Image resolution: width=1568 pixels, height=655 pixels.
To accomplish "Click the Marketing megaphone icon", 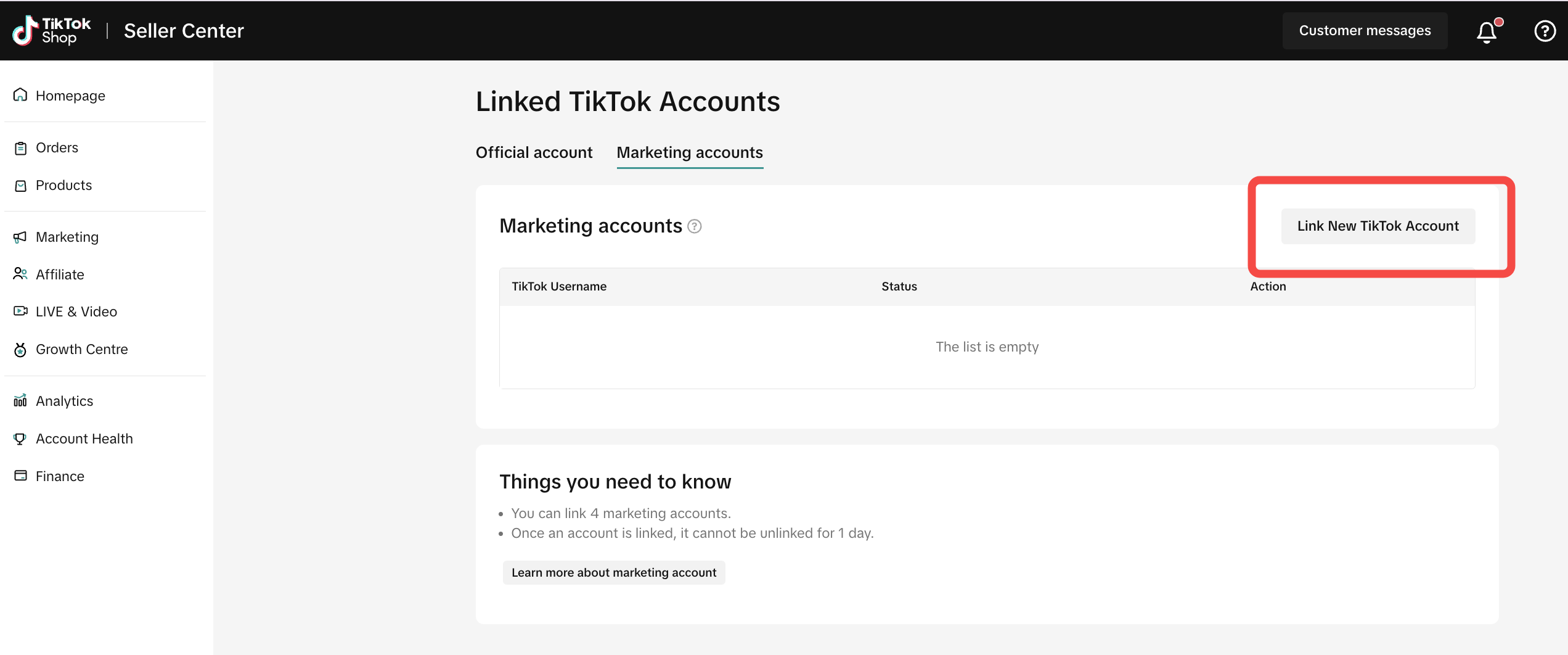I will point(20,237).
